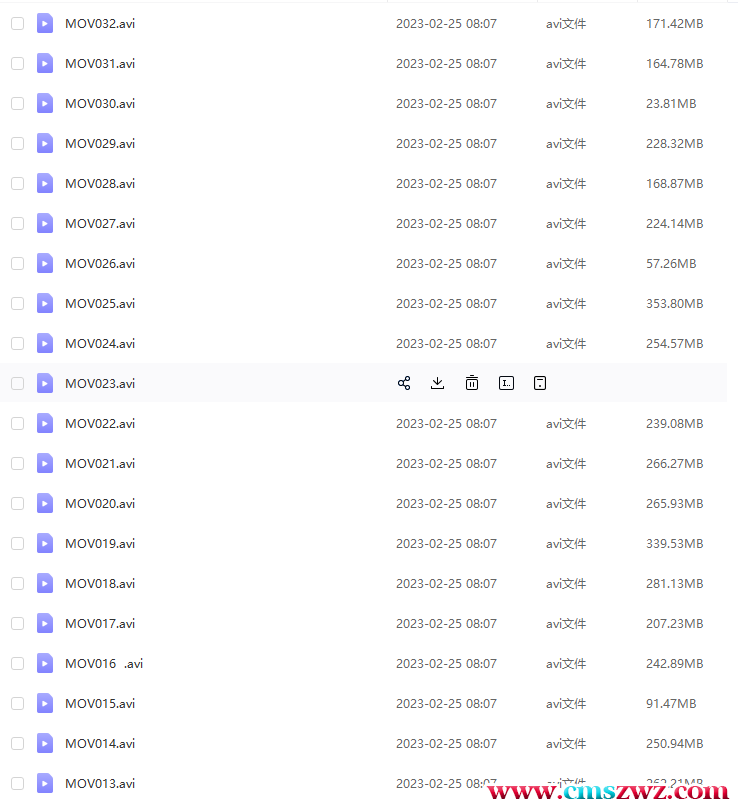The width and height of the screenshot is (738, 809).
Task: Open the MOV022.avi file name
Action: click(100, 423)
